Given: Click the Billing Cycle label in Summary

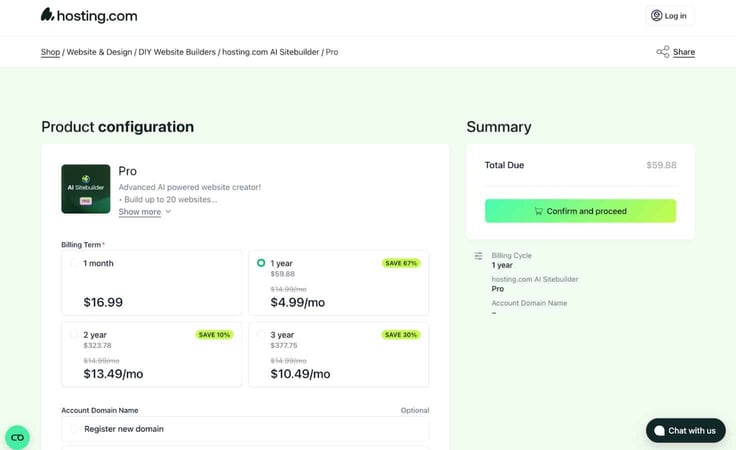Looking at the screenshot, I should point(512,255).
